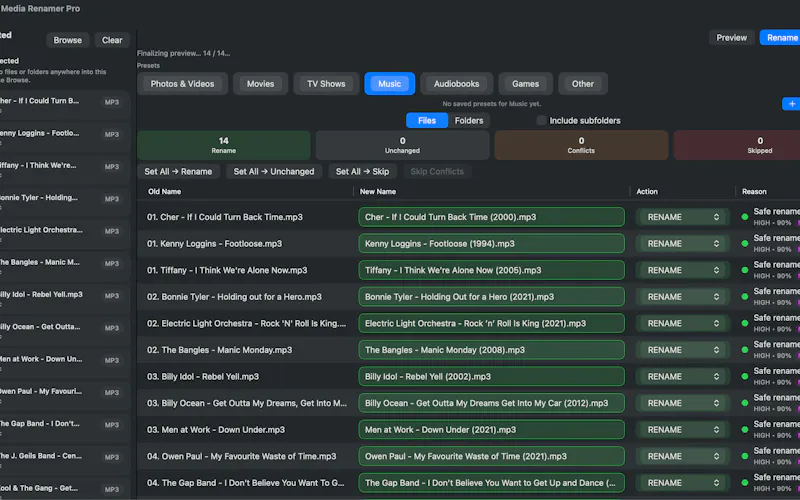Open Action dropdown for Billy Idol row
The height and width of the screenshot is (500, 800).
[682, 376]
